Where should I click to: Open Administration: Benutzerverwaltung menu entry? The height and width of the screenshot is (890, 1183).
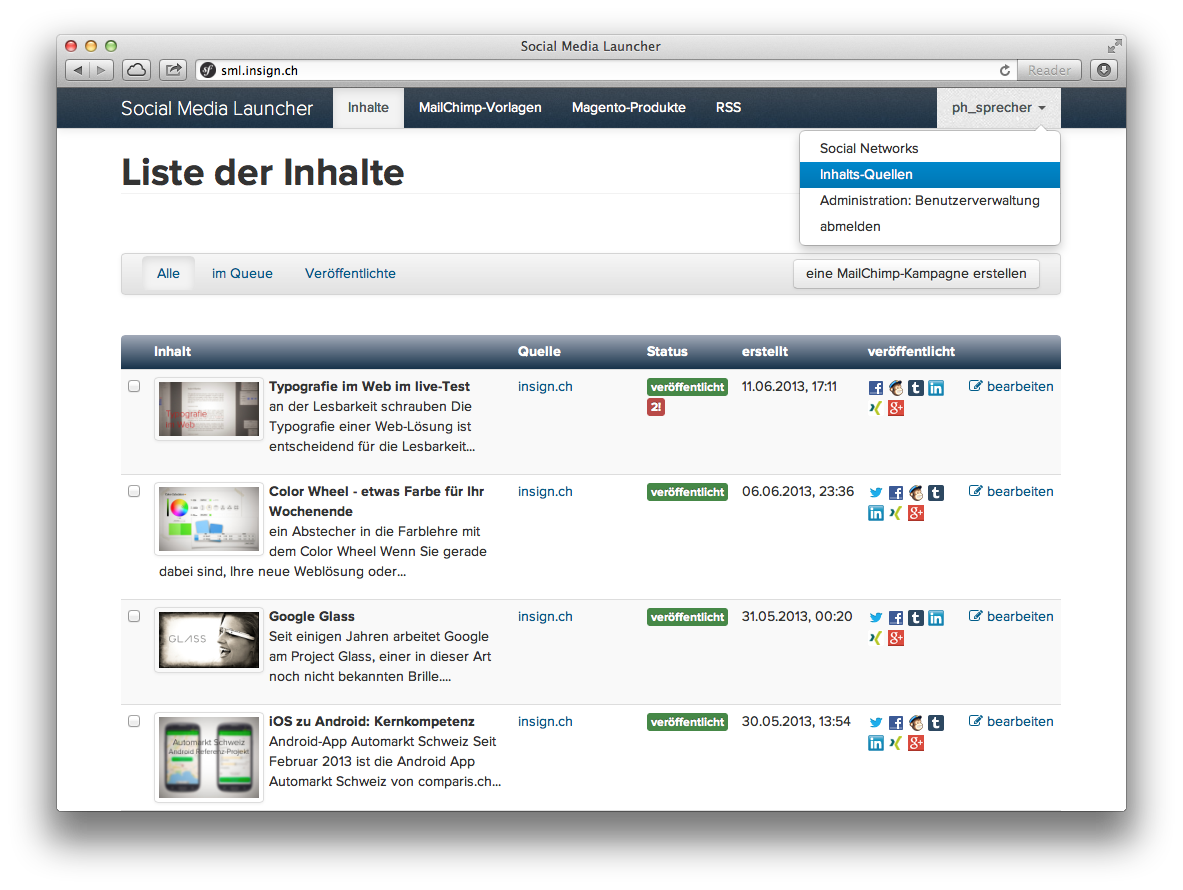pos(930,201)
